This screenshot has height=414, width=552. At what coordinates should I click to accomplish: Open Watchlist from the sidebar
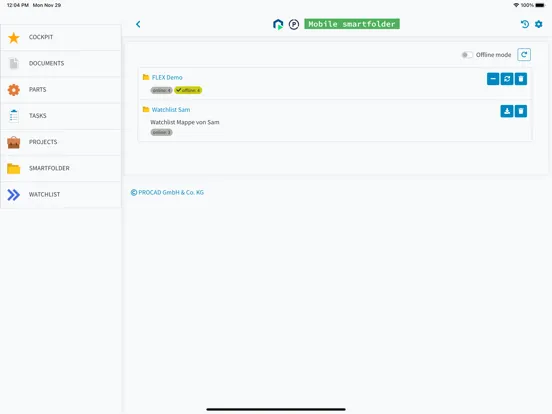click(61, 195)
